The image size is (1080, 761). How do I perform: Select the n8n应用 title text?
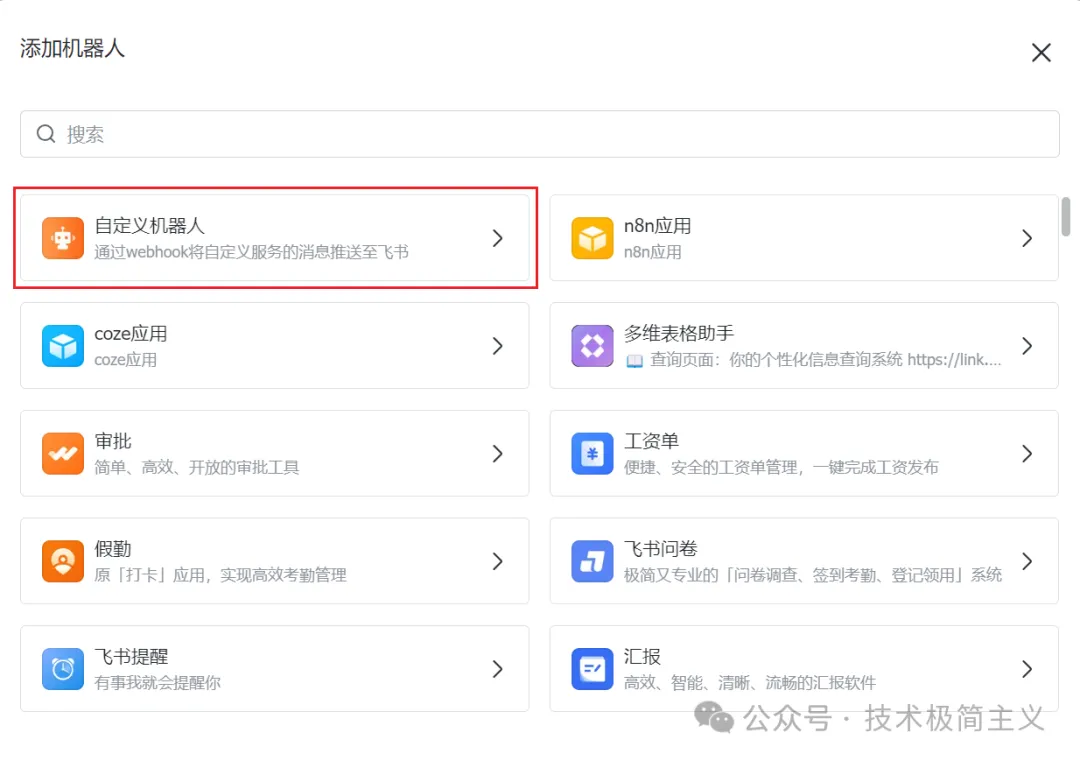point(657,226)
